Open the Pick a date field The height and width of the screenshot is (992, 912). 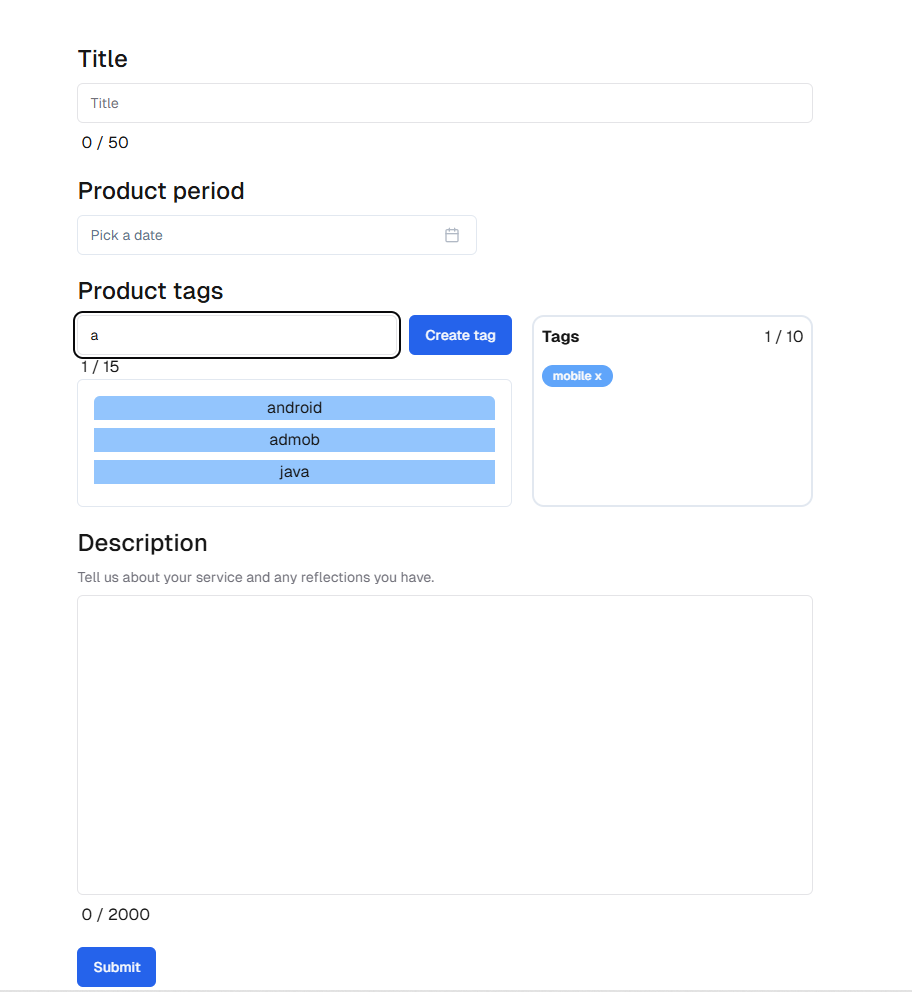[x=276, y=235]
